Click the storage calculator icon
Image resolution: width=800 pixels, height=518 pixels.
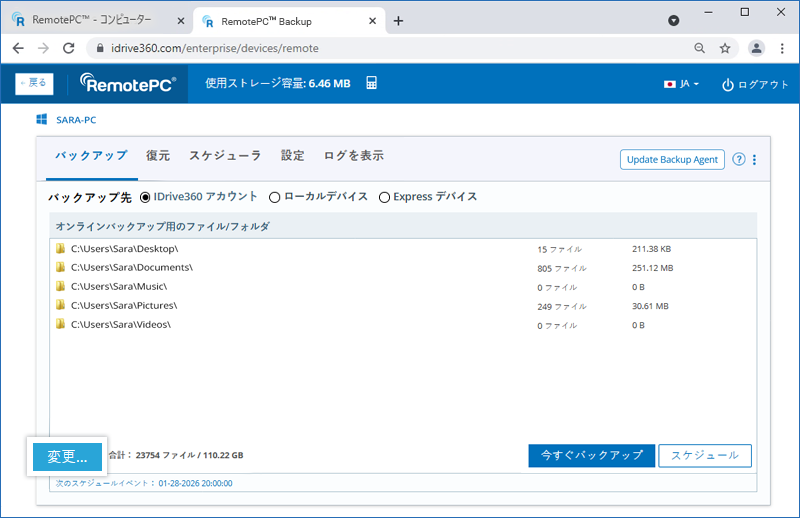point(371,83)
